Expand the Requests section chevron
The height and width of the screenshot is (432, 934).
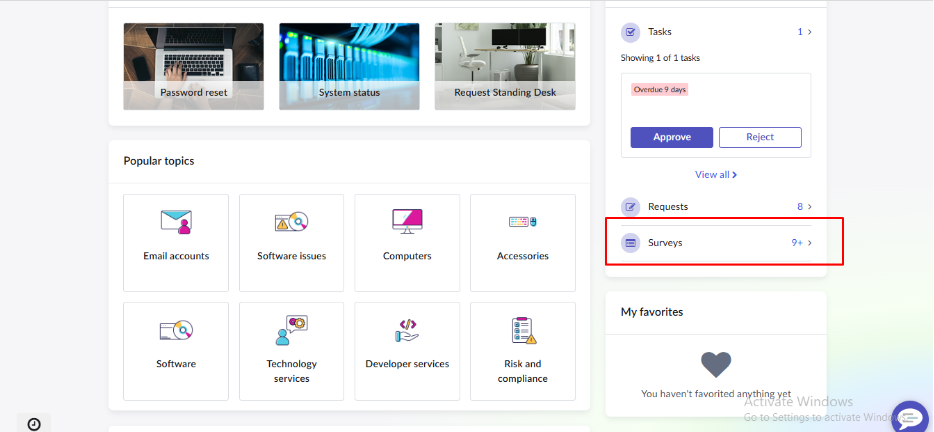click(809, 207)
